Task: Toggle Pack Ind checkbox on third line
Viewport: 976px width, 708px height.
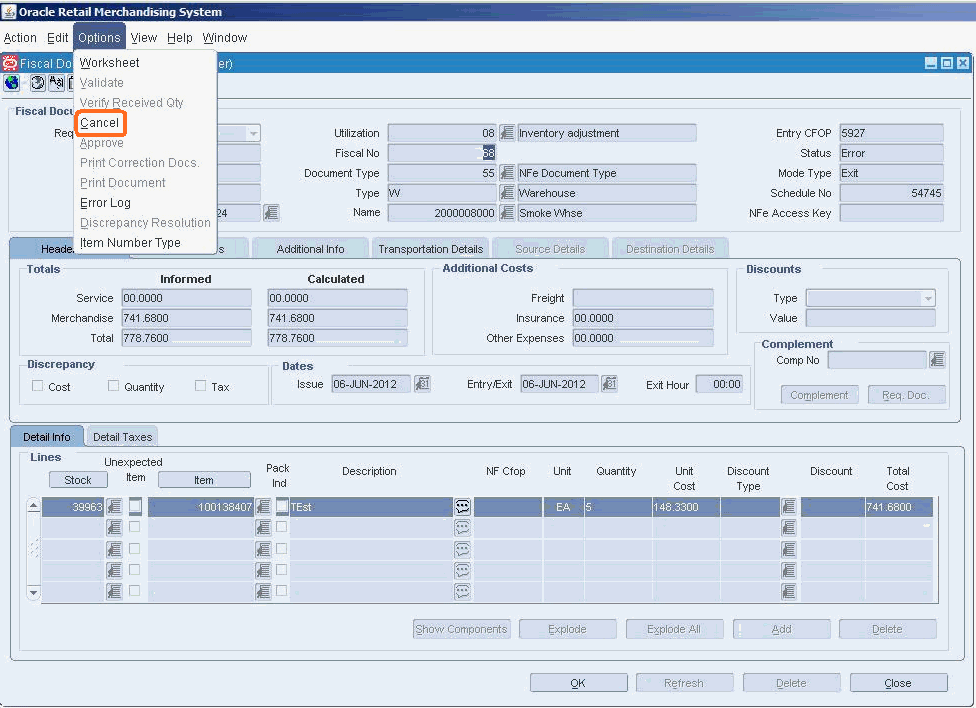Action: tap(281, 548)
